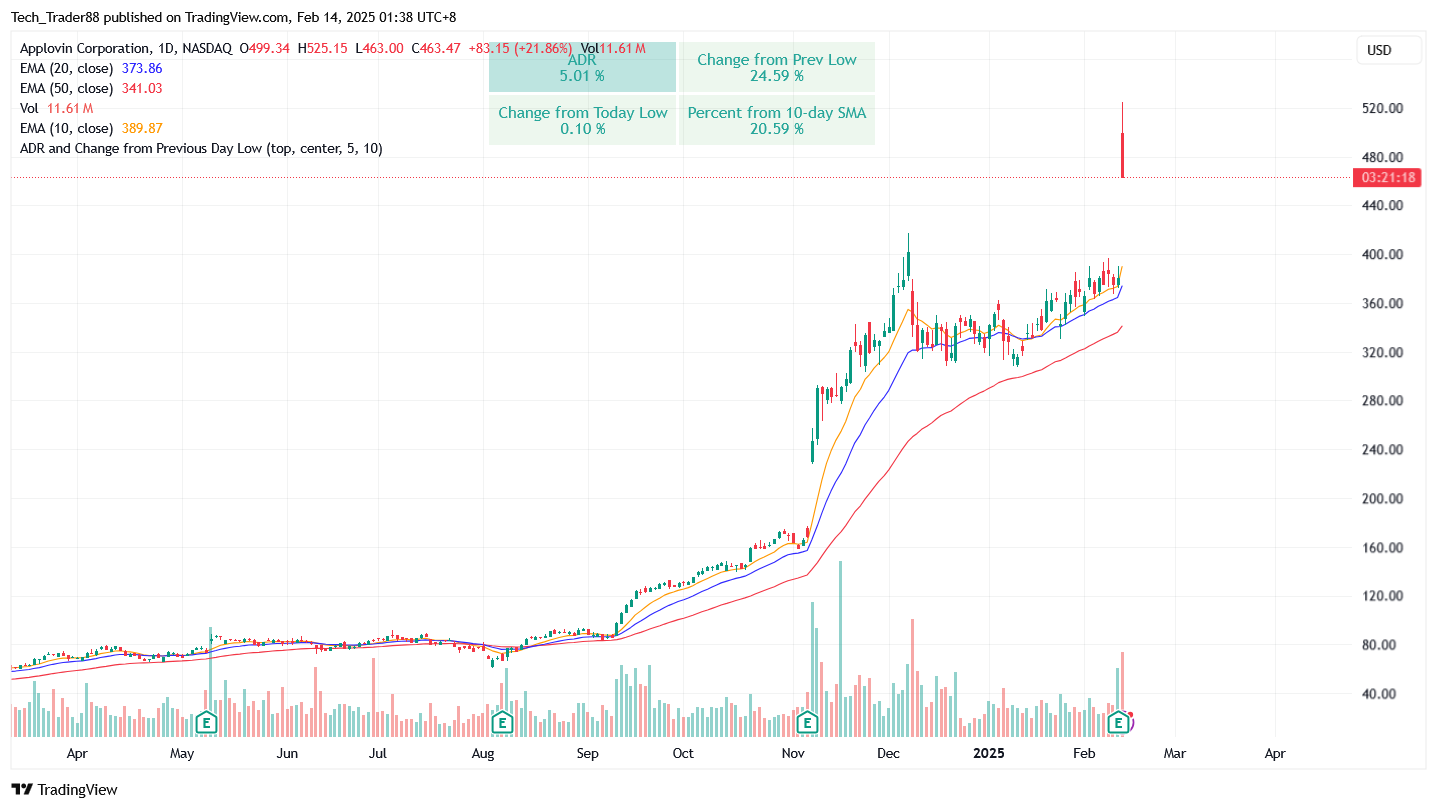Click the Feb label on time axis

1085,753
